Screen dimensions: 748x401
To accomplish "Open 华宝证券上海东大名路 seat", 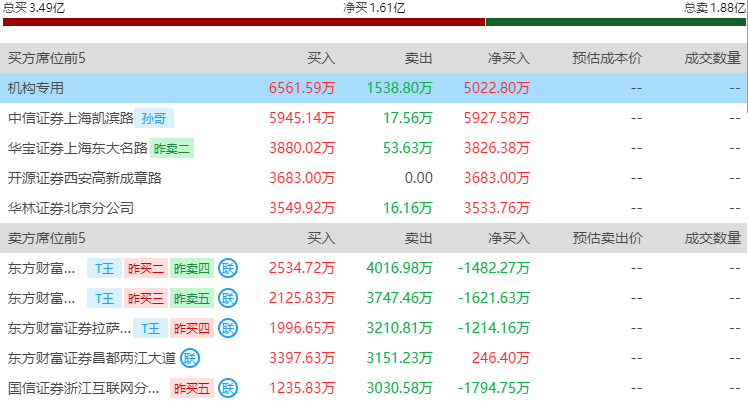I will pyautogui.click(x=78, y=148).
